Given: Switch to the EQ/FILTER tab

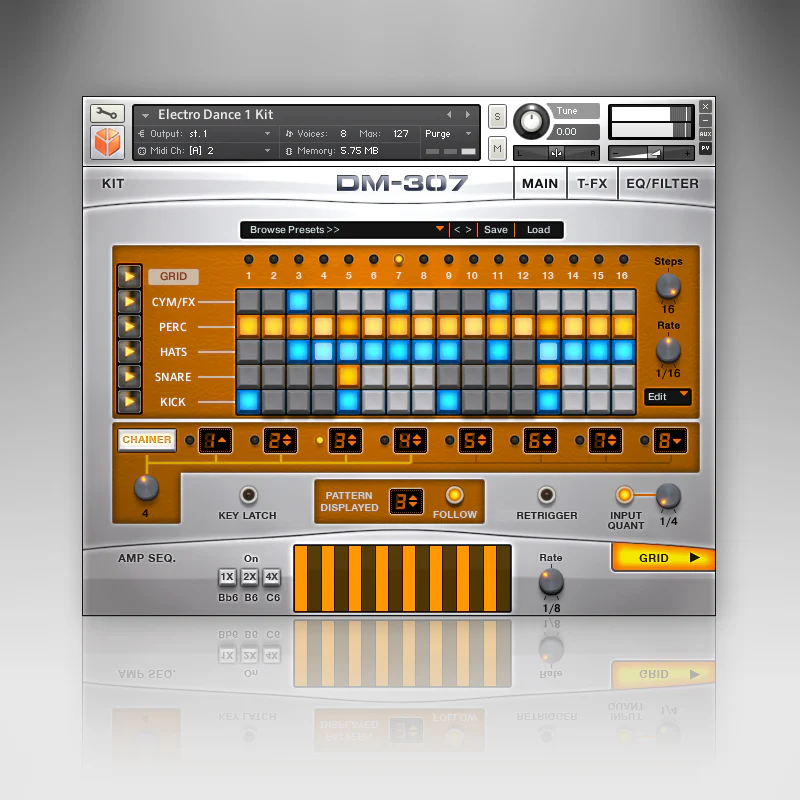Looking at the screenshot, I should pyautogui.click(x=662, y=184).
